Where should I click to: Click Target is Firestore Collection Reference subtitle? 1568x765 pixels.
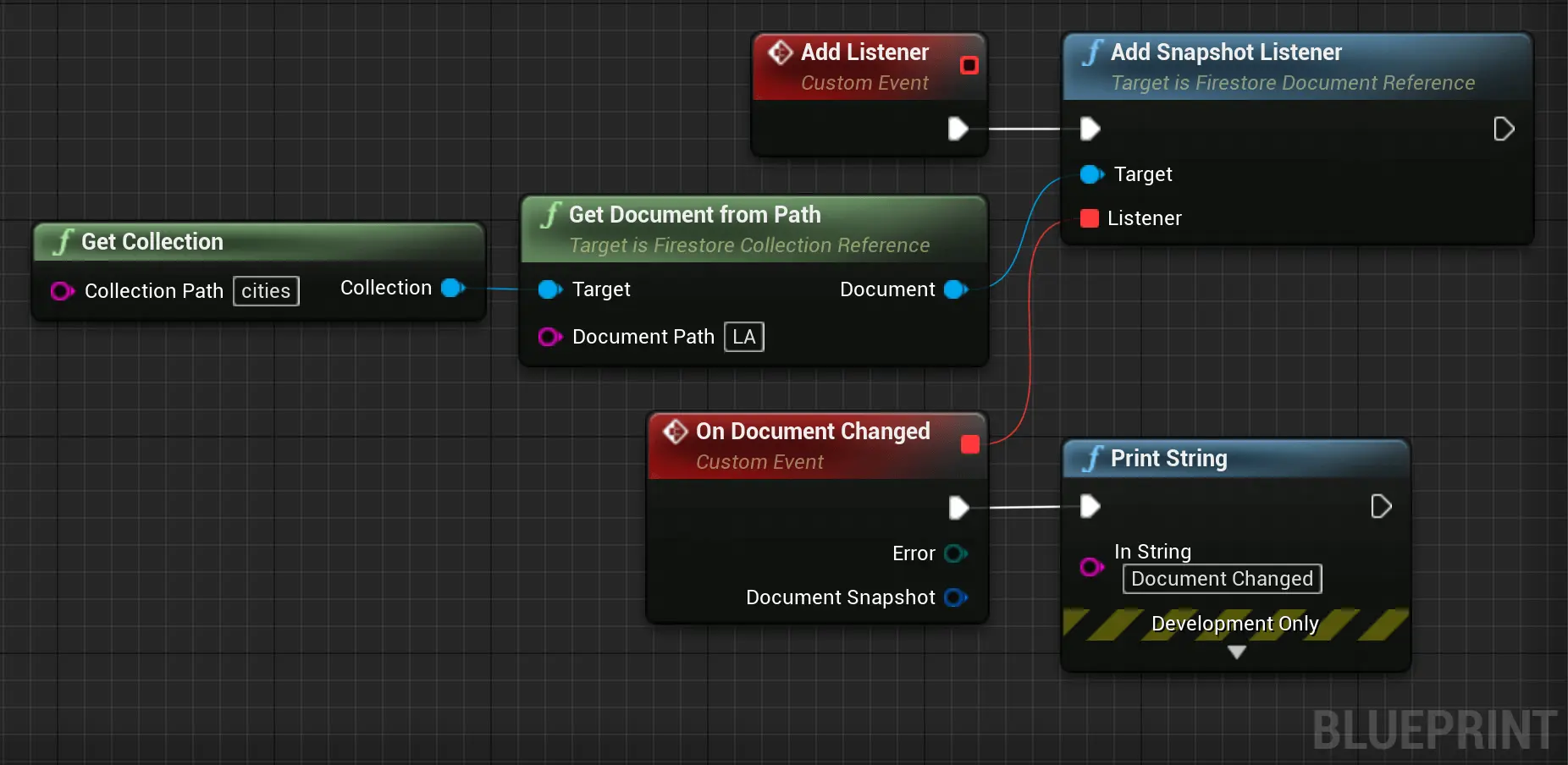(x=749, y=245)
